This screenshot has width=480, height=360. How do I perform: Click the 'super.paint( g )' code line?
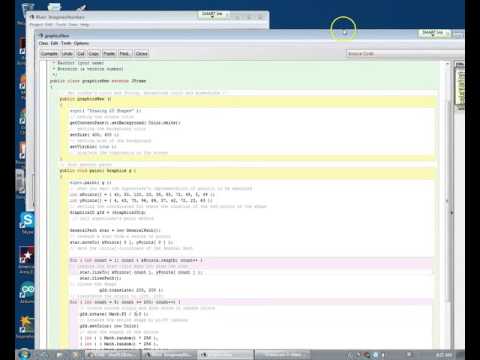[91, 183]
